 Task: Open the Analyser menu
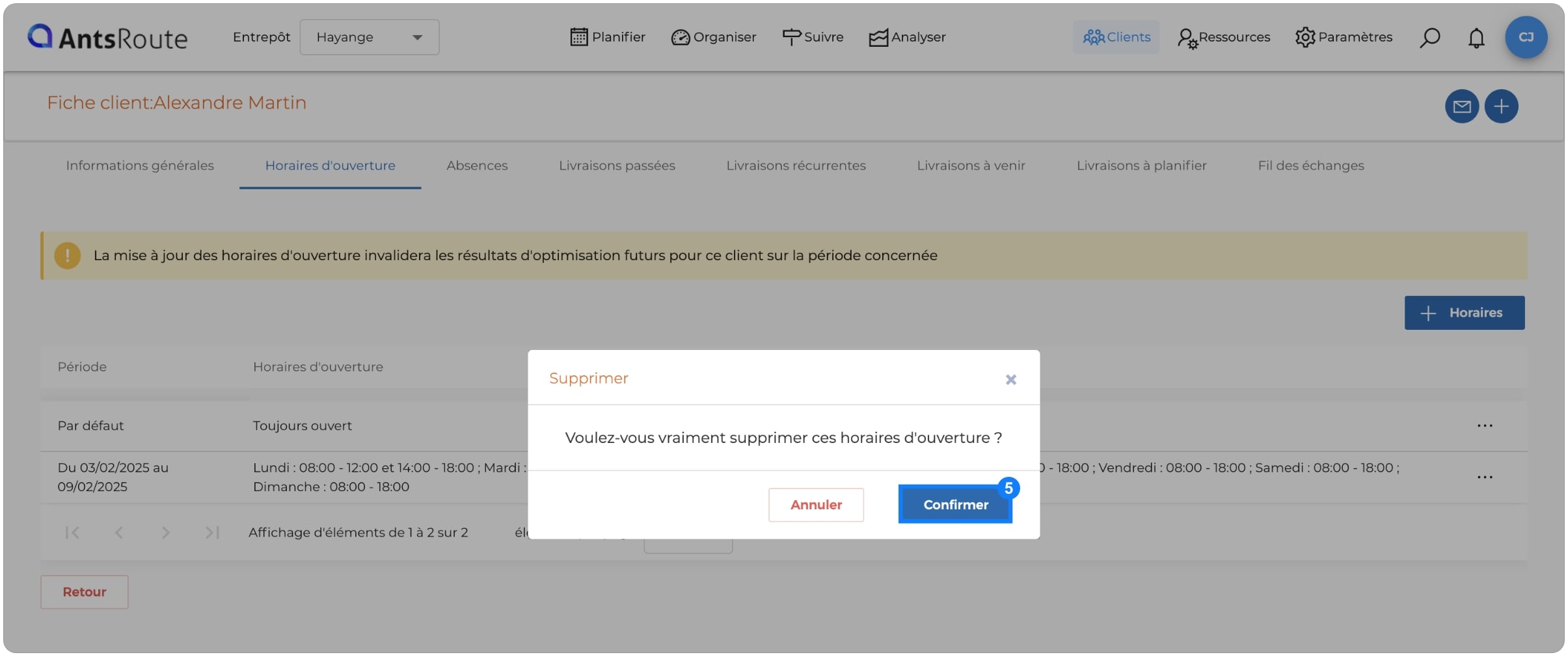click(x=907, y=37)
